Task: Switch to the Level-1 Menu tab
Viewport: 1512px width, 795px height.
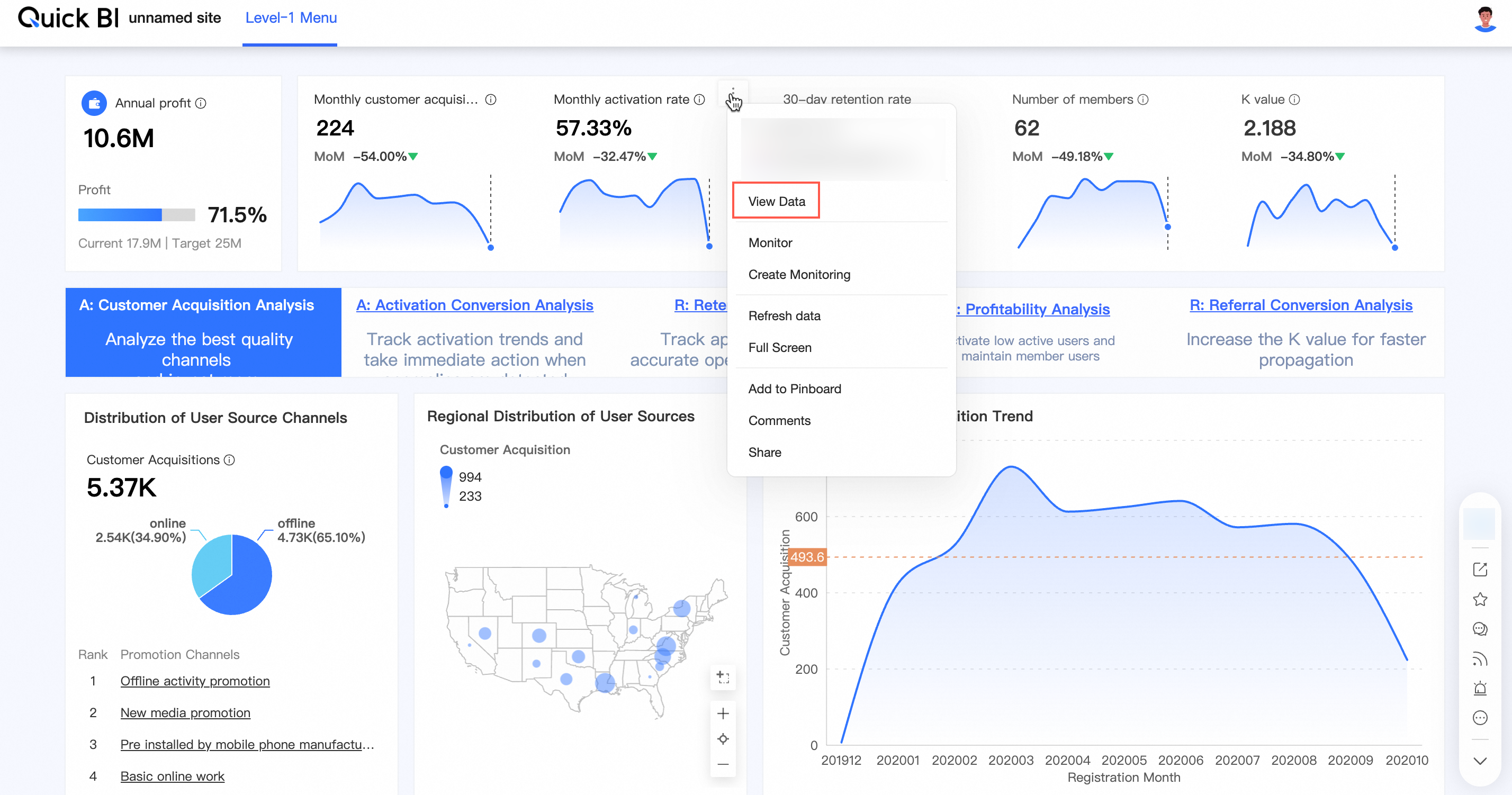Action: (291, 18)
